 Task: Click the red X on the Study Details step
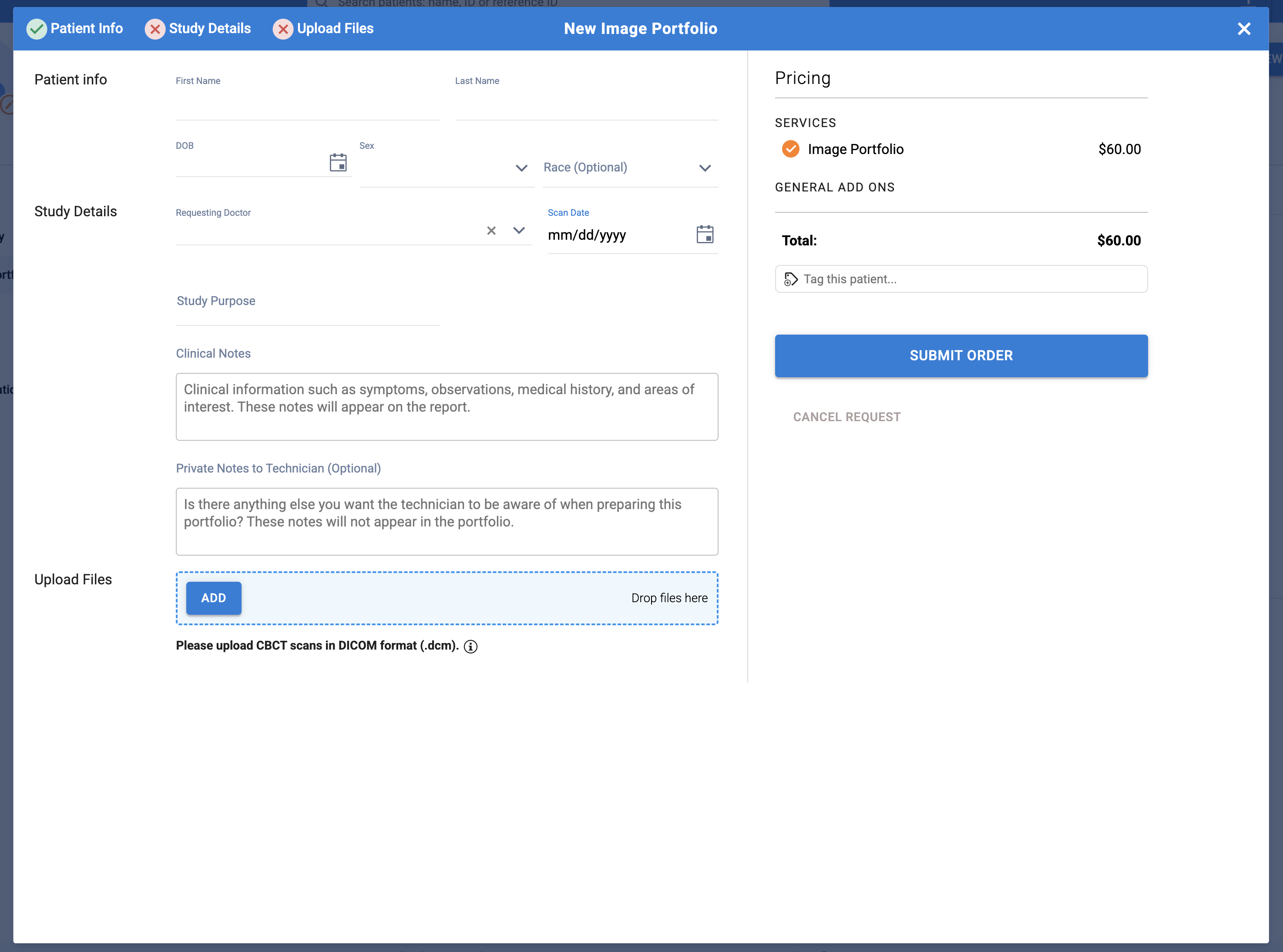pos(154,28)
